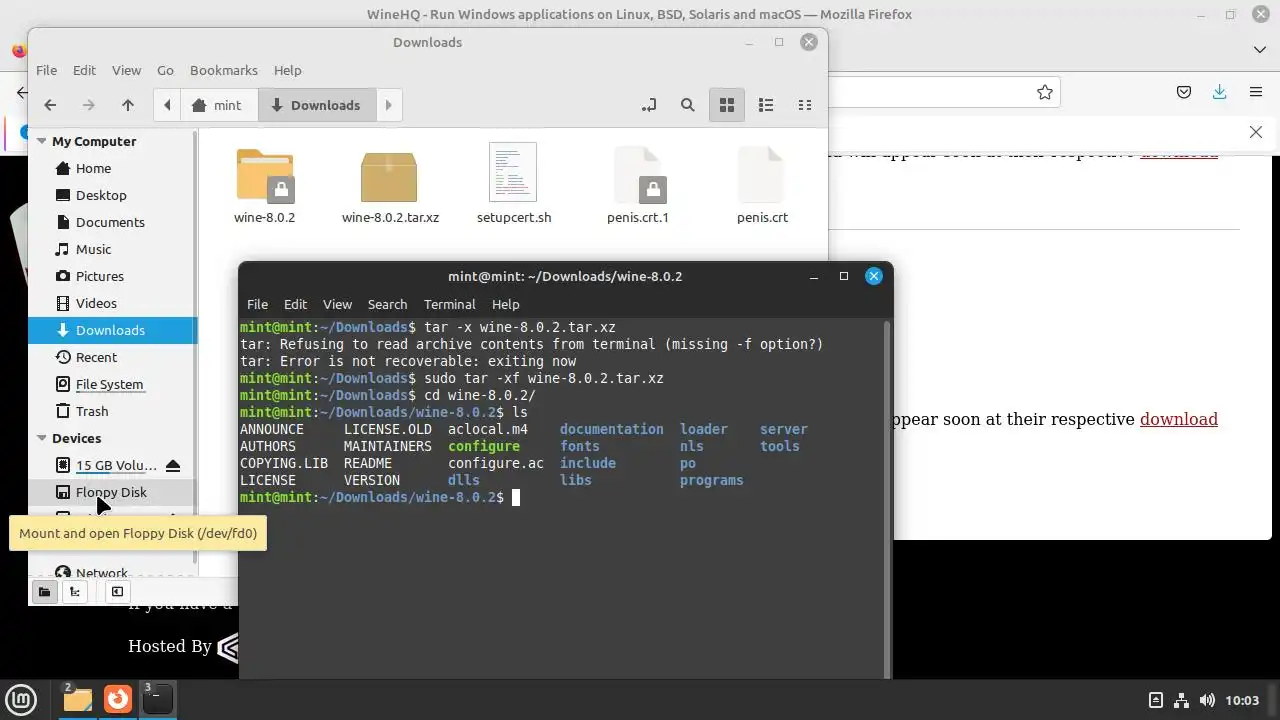Open the terminal Search menu

coord(387,304)
